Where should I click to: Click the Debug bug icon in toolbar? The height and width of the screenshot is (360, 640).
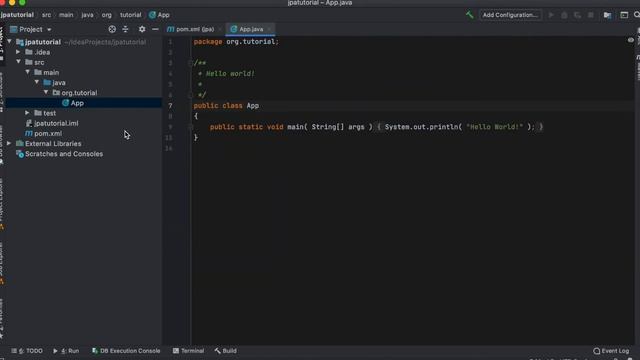click(564, 15)
